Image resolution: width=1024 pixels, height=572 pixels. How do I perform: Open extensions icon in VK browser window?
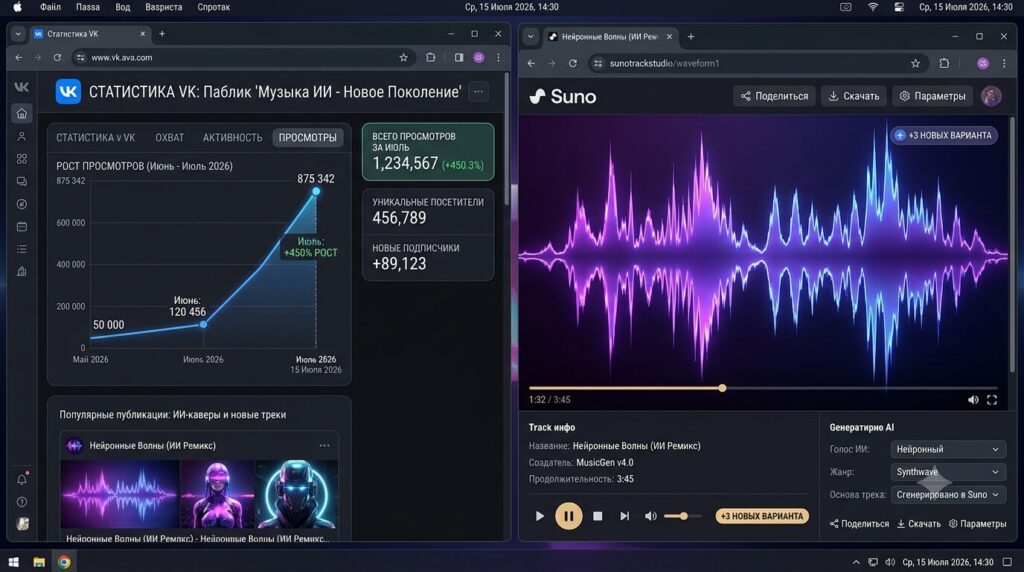(430, 57)
